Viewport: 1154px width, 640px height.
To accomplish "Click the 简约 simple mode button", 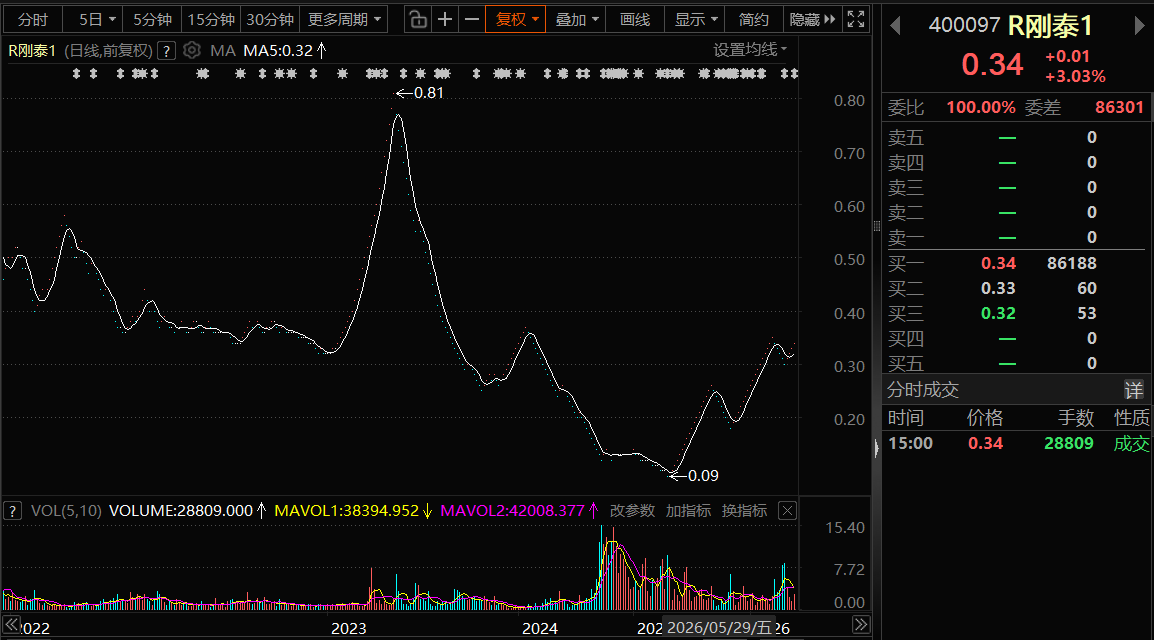I will click(754, 19).
